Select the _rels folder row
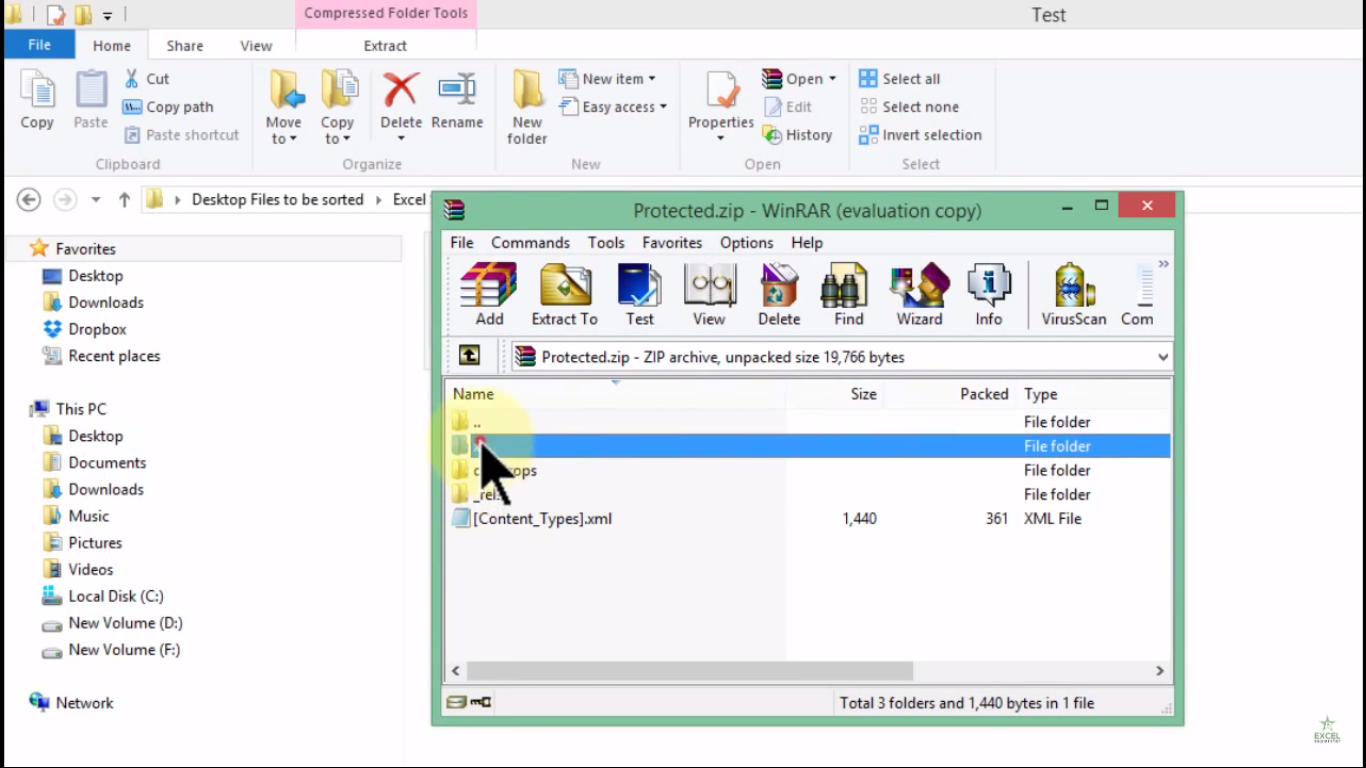 pyautogui.click(x=808, y=494)
